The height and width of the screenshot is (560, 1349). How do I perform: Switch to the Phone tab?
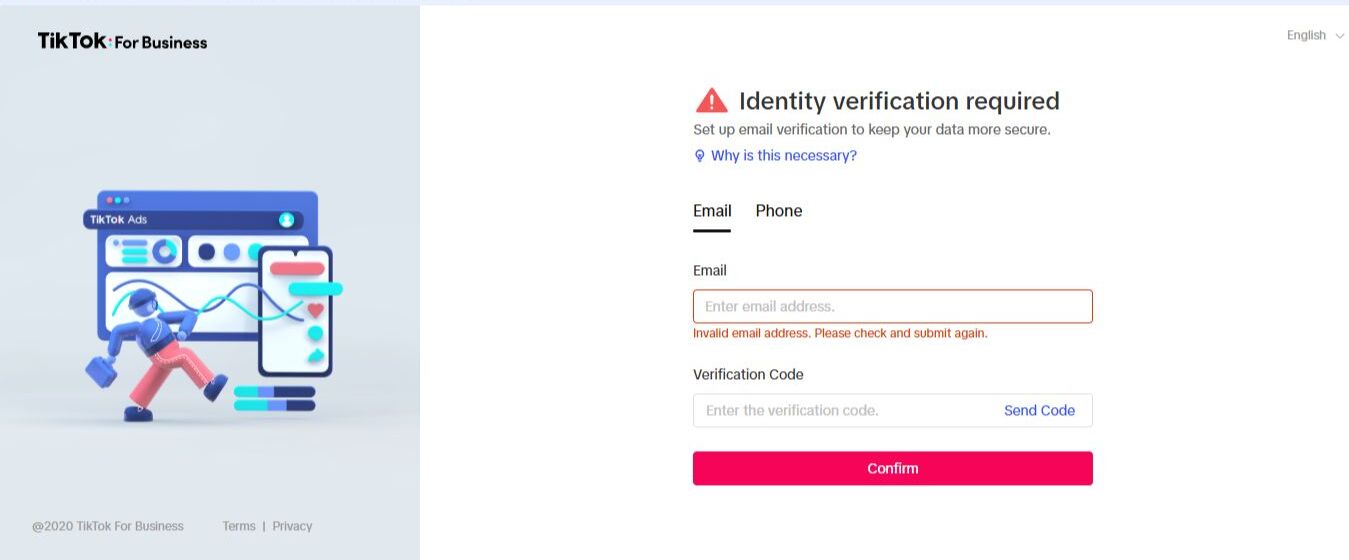[779, 211]
